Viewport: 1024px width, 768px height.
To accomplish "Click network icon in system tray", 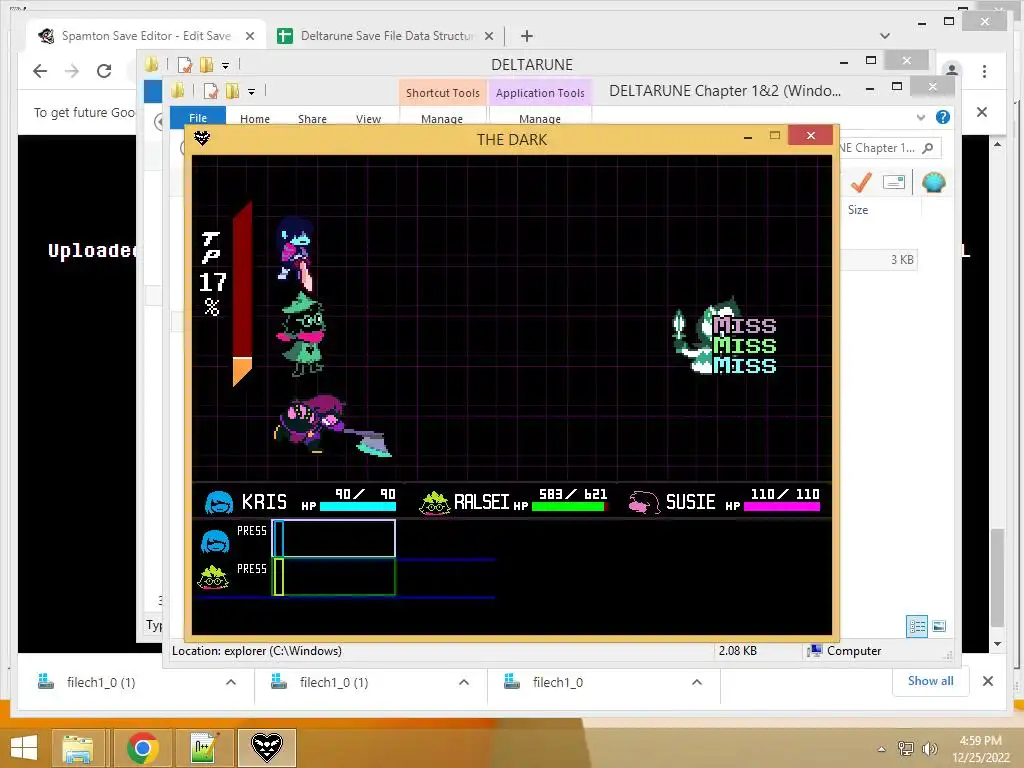I will [906, 748].
